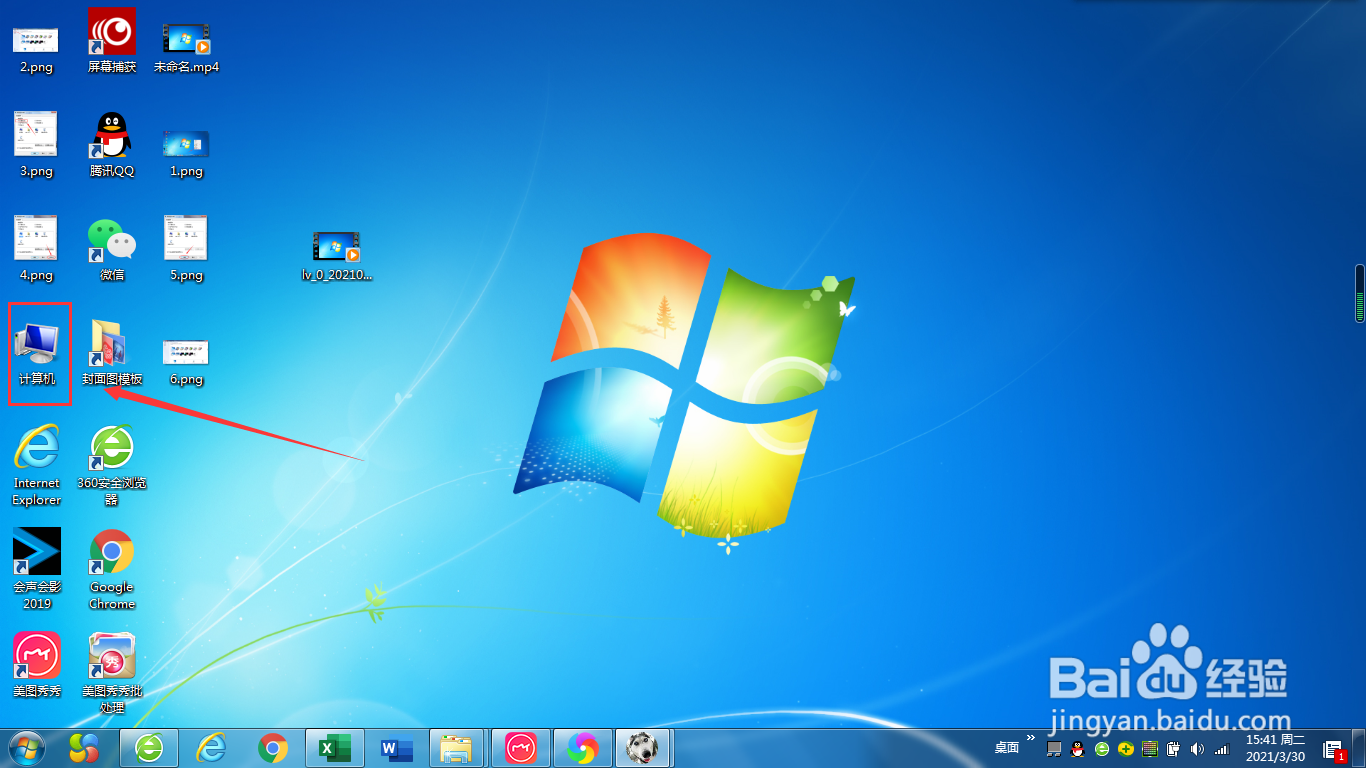The image size is (1366, 768).
Task: Select the 封面图模板 folder shortcut
Action: [112, 354]
